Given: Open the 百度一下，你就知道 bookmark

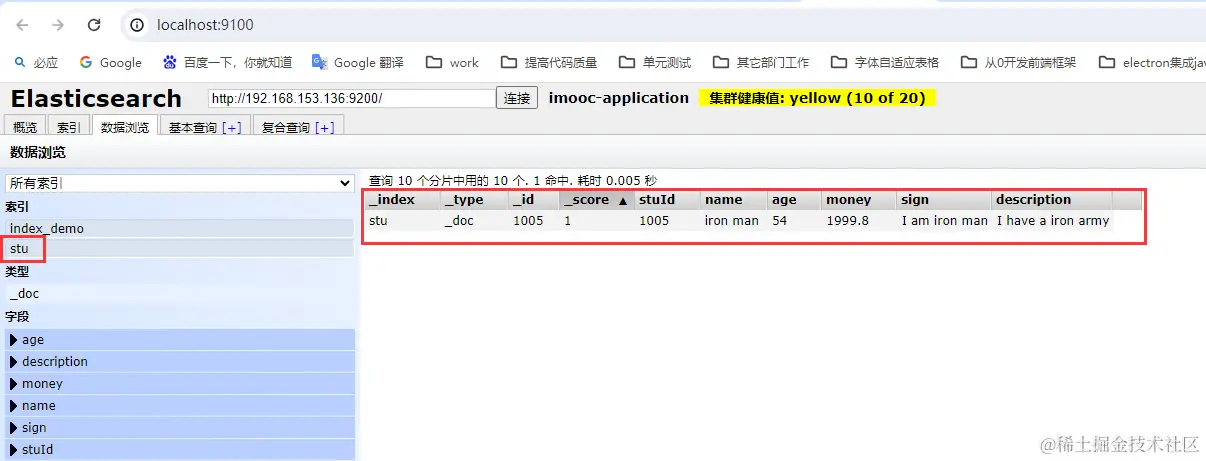Looking at the screenshot, I should (227, 62).
